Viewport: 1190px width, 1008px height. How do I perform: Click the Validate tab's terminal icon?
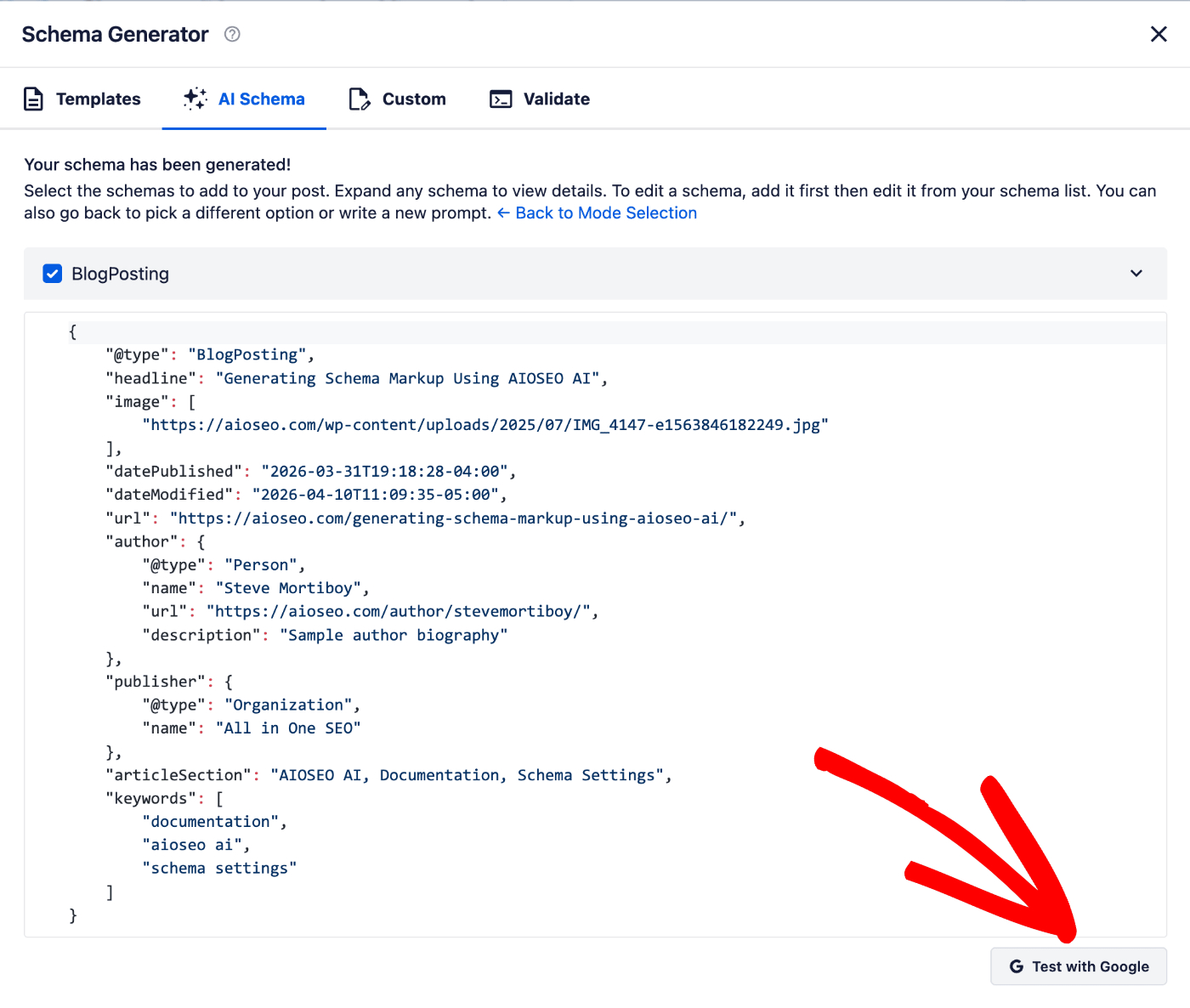pyautogui.click(x=501, y=99)
